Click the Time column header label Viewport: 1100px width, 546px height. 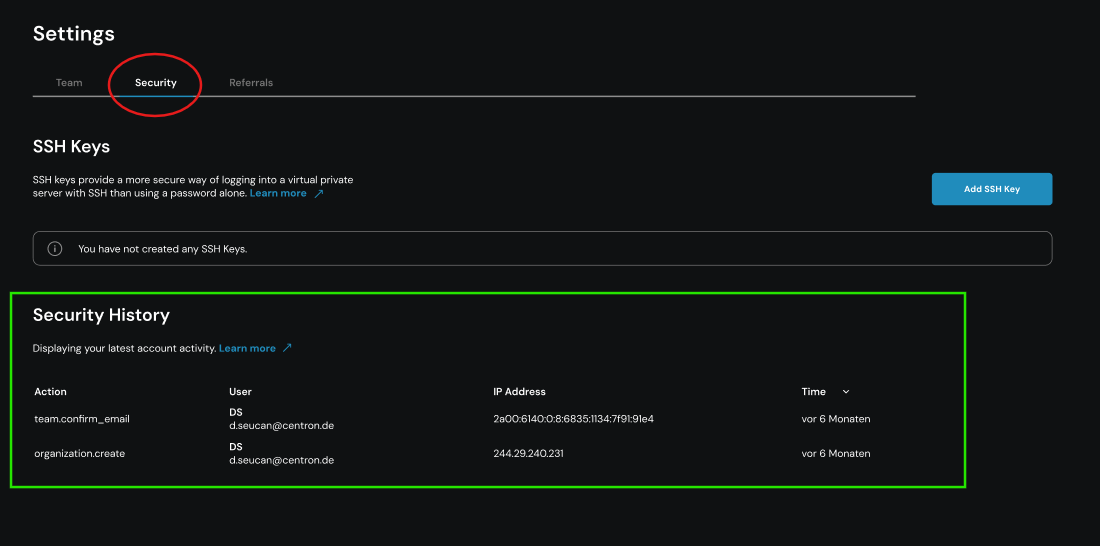coord(813,392)
